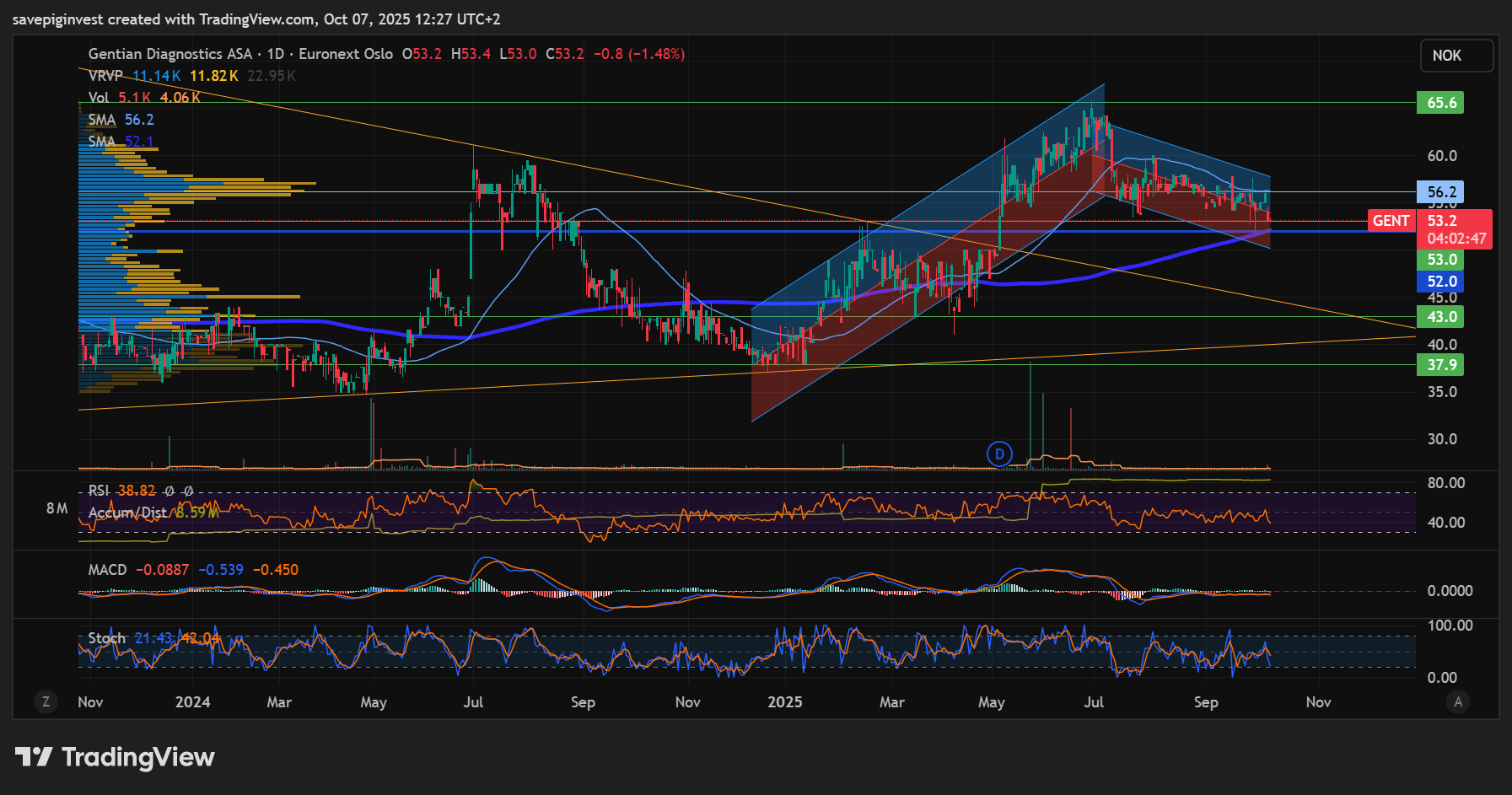The width and height of the screenshot is (1512, 795).
Task: Expand the MACD indicator legend
Action: click(107, 570)
